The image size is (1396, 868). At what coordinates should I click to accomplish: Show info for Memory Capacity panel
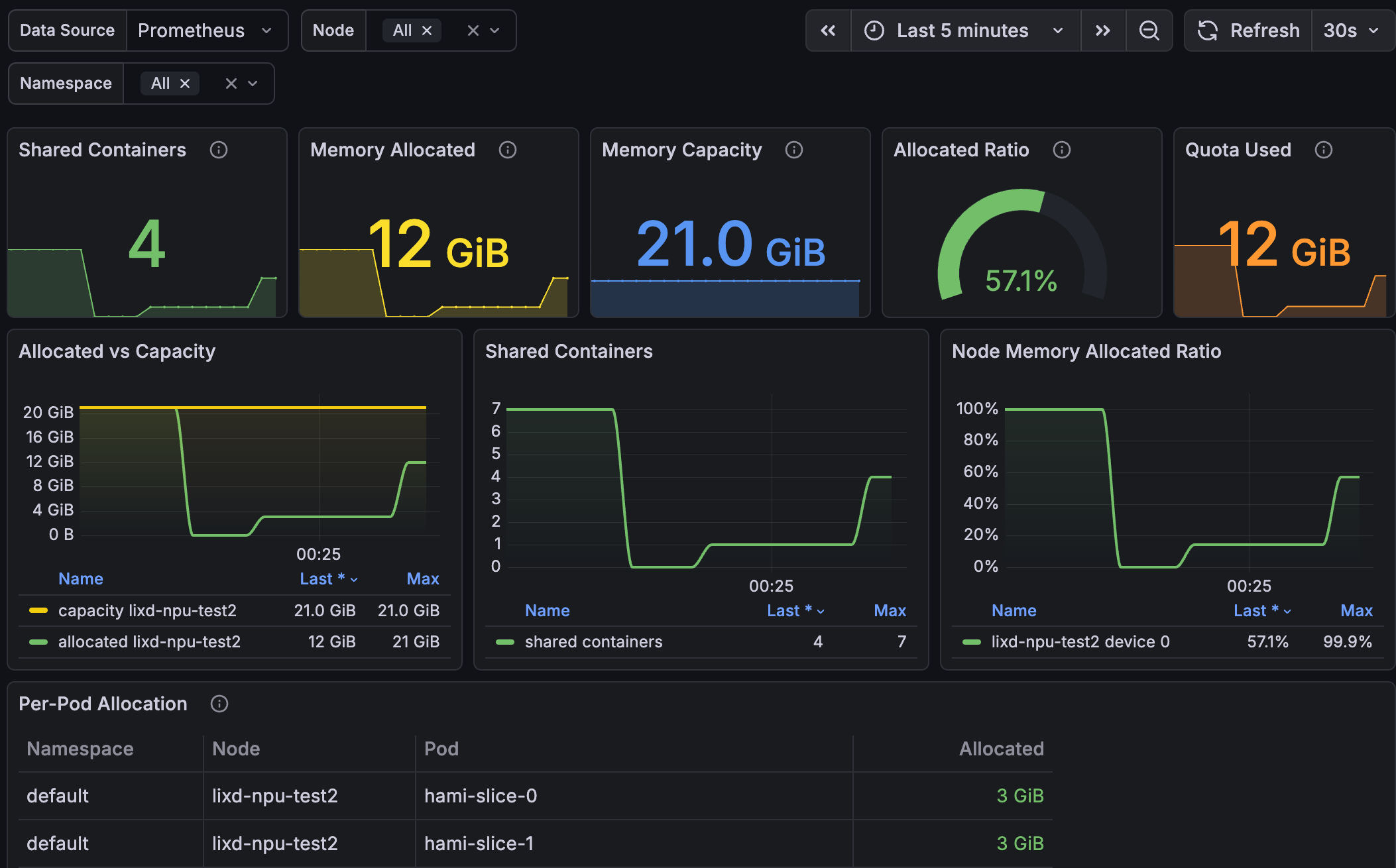tap(794, 150)
